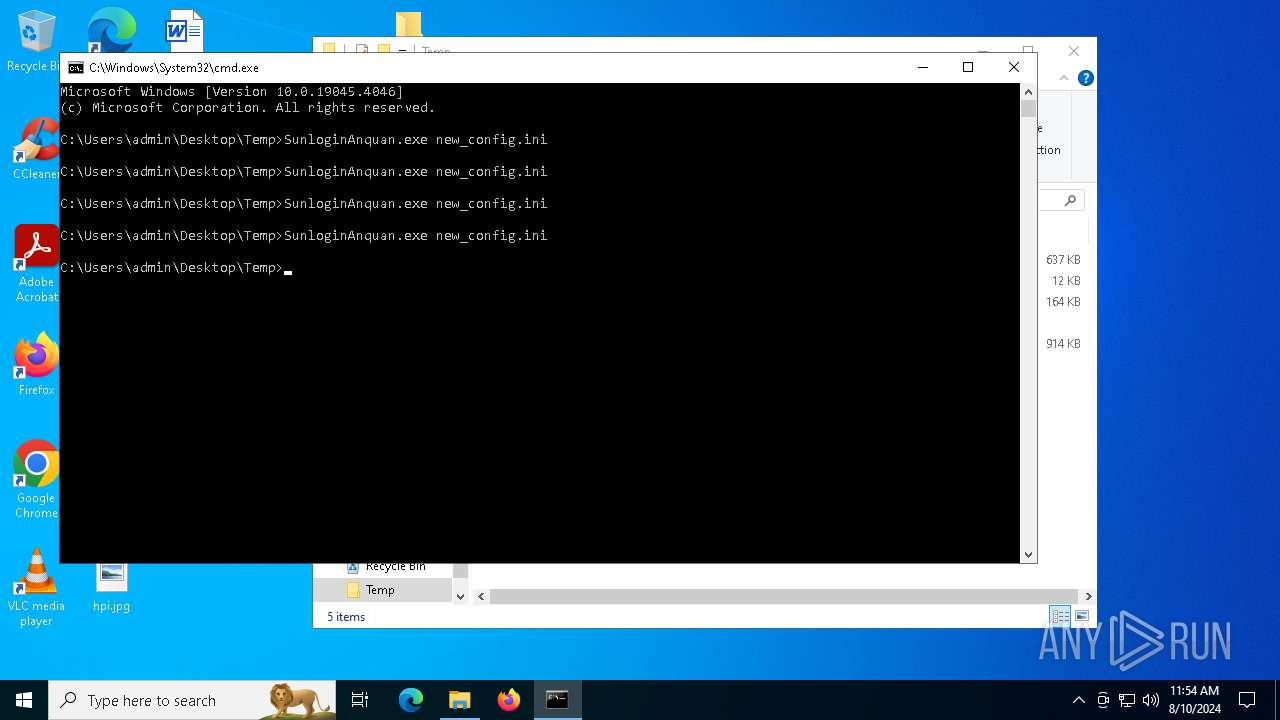Open Google Chrome desktop shortcut
Viewport: 1280px width, 720px height.
(36, 479)
